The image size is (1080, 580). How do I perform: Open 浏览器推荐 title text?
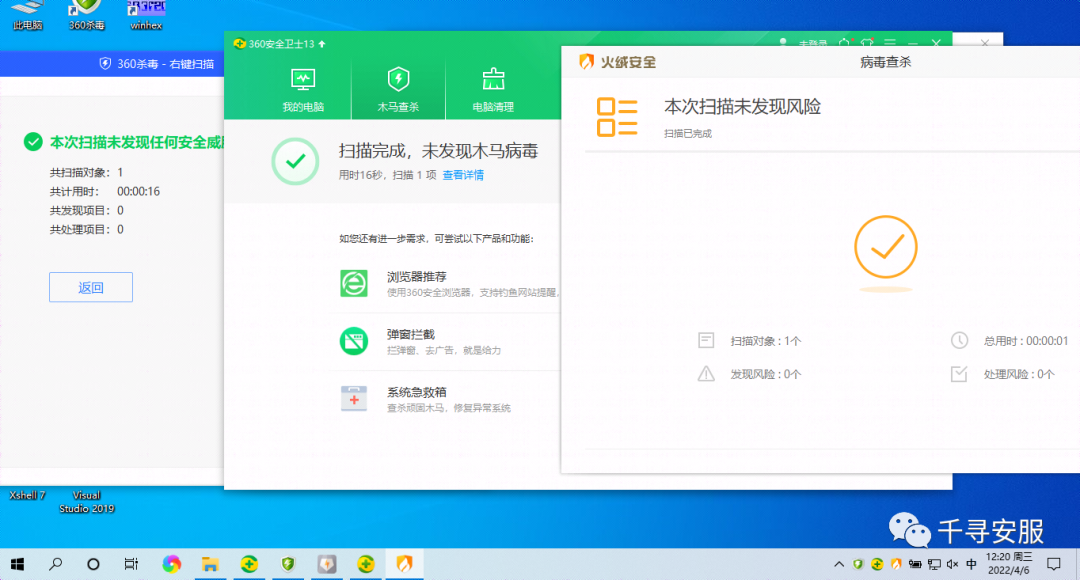(x=417, y=276)
